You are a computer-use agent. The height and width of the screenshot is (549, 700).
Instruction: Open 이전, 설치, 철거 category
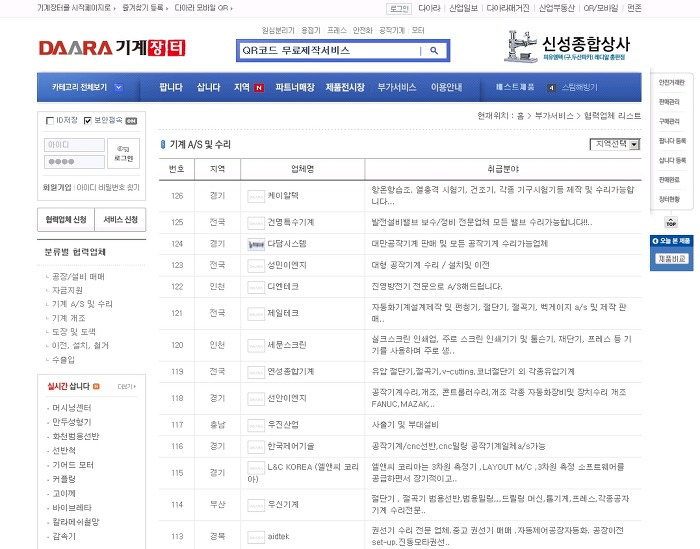tap(80, 346)
